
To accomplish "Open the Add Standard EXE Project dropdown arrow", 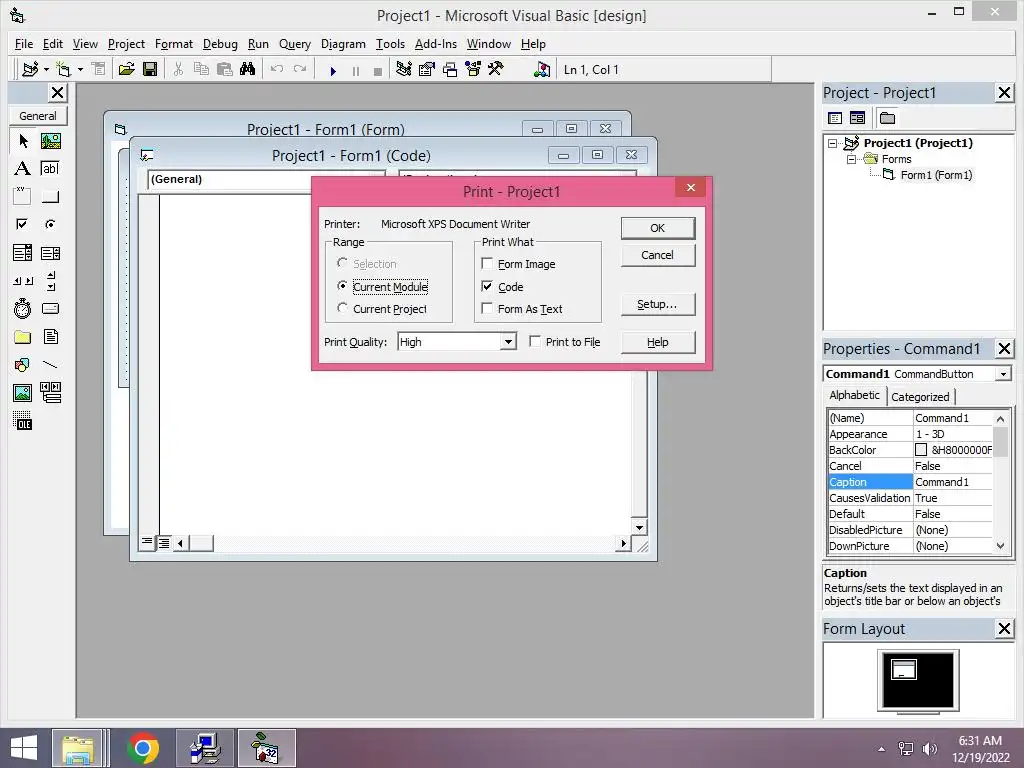I will pyautogui.click(x=46, y=69).
